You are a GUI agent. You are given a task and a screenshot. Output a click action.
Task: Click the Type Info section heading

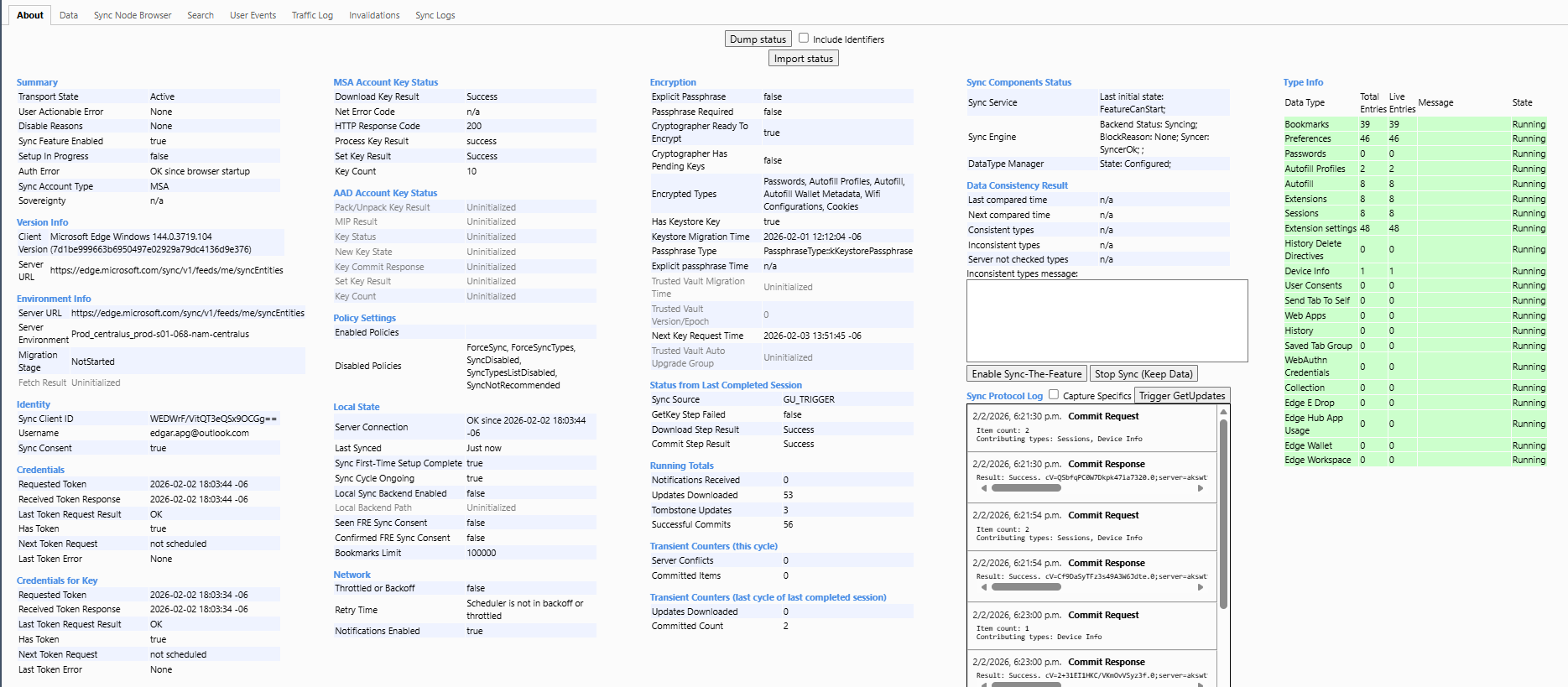tap(1303, 82)
